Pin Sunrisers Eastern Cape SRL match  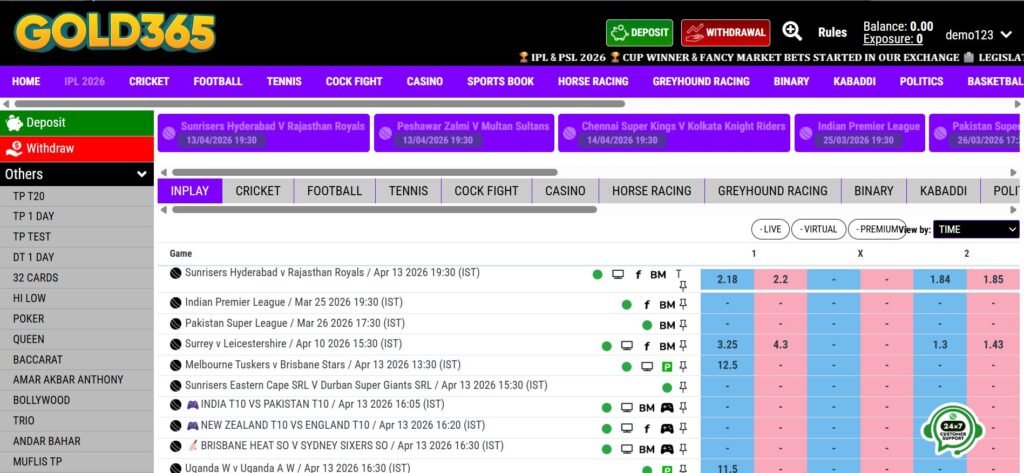[683, 387]
